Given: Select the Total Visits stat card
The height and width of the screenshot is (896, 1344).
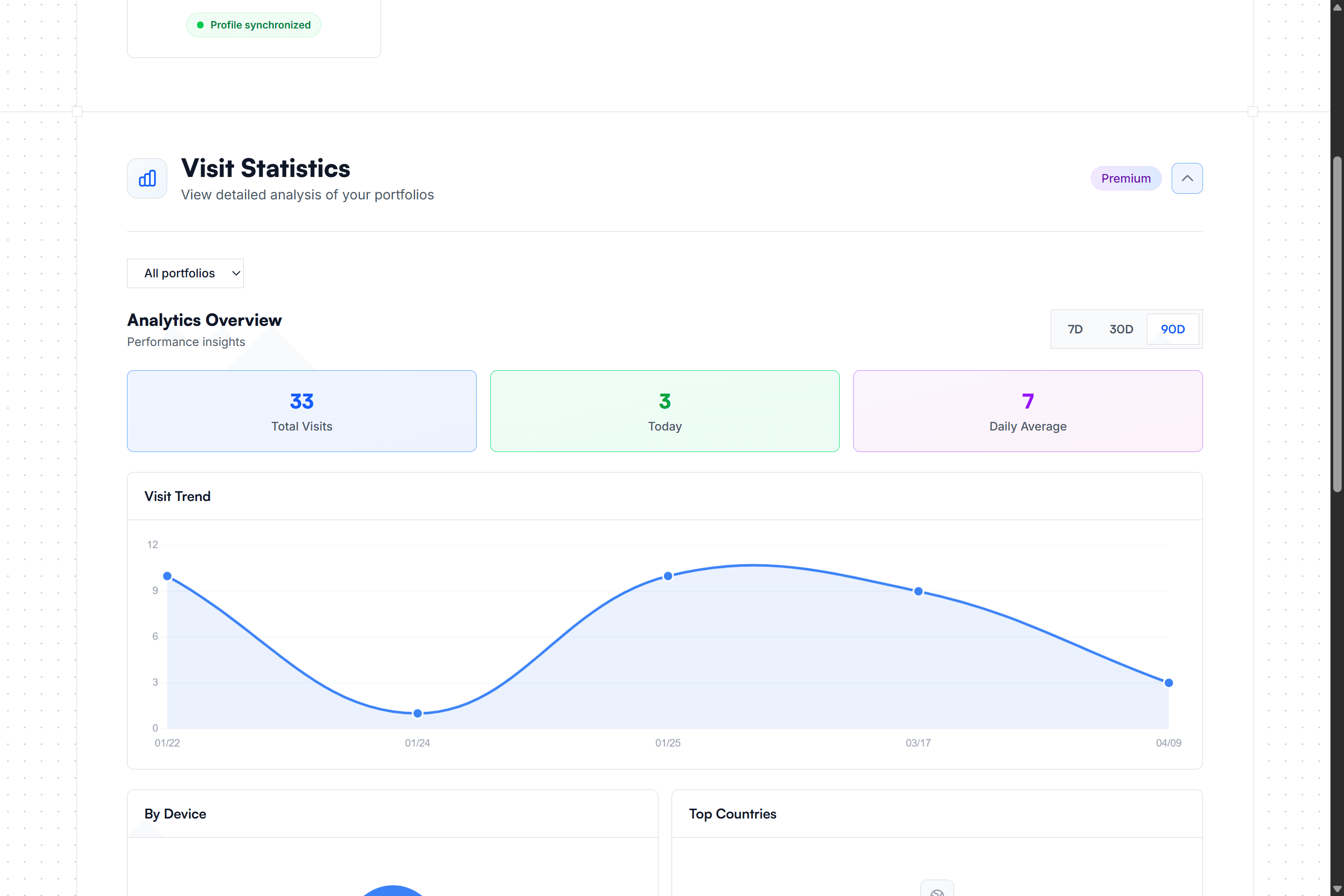Looking at the screenshot, I should point(301,411).
